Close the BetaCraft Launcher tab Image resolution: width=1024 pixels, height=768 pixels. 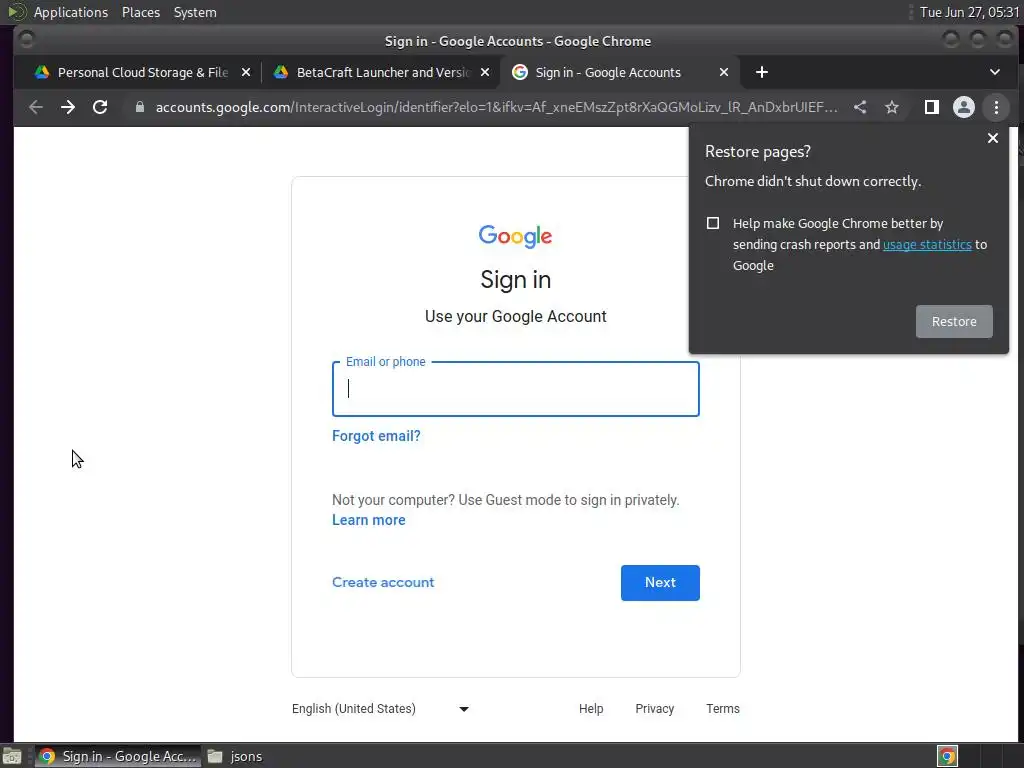click(485, 72)
